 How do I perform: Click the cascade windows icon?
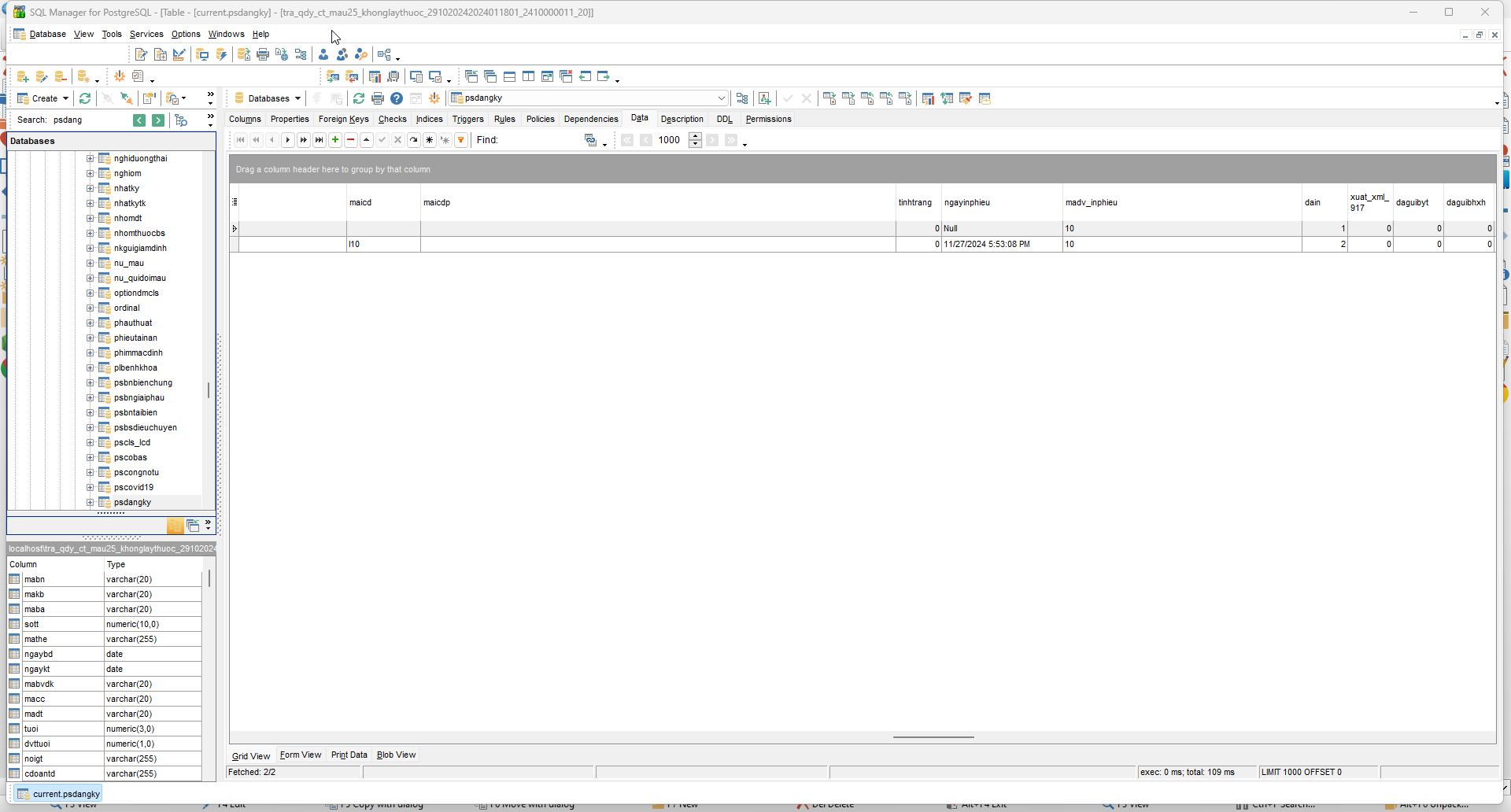pyautogui.click(x=490, y=76)
